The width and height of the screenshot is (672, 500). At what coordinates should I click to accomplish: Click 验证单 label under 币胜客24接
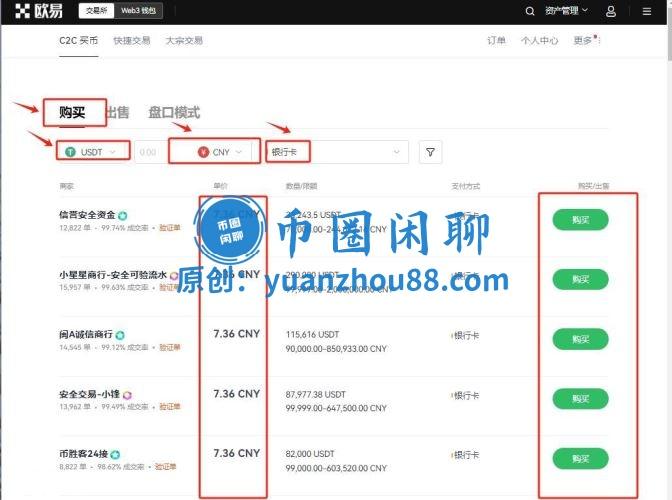pos(165,467)
